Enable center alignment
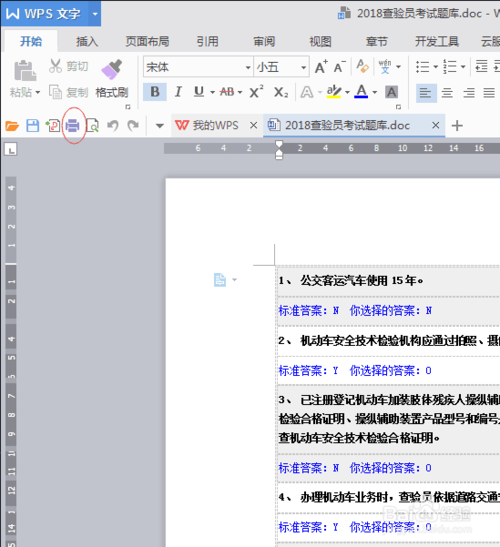500x547 pixels. pyautogui.click(x=447, y=93)
